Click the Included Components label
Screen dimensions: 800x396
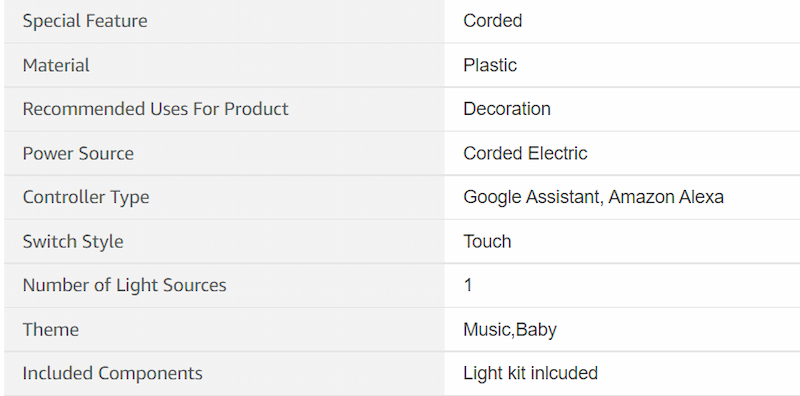point(112,374)
